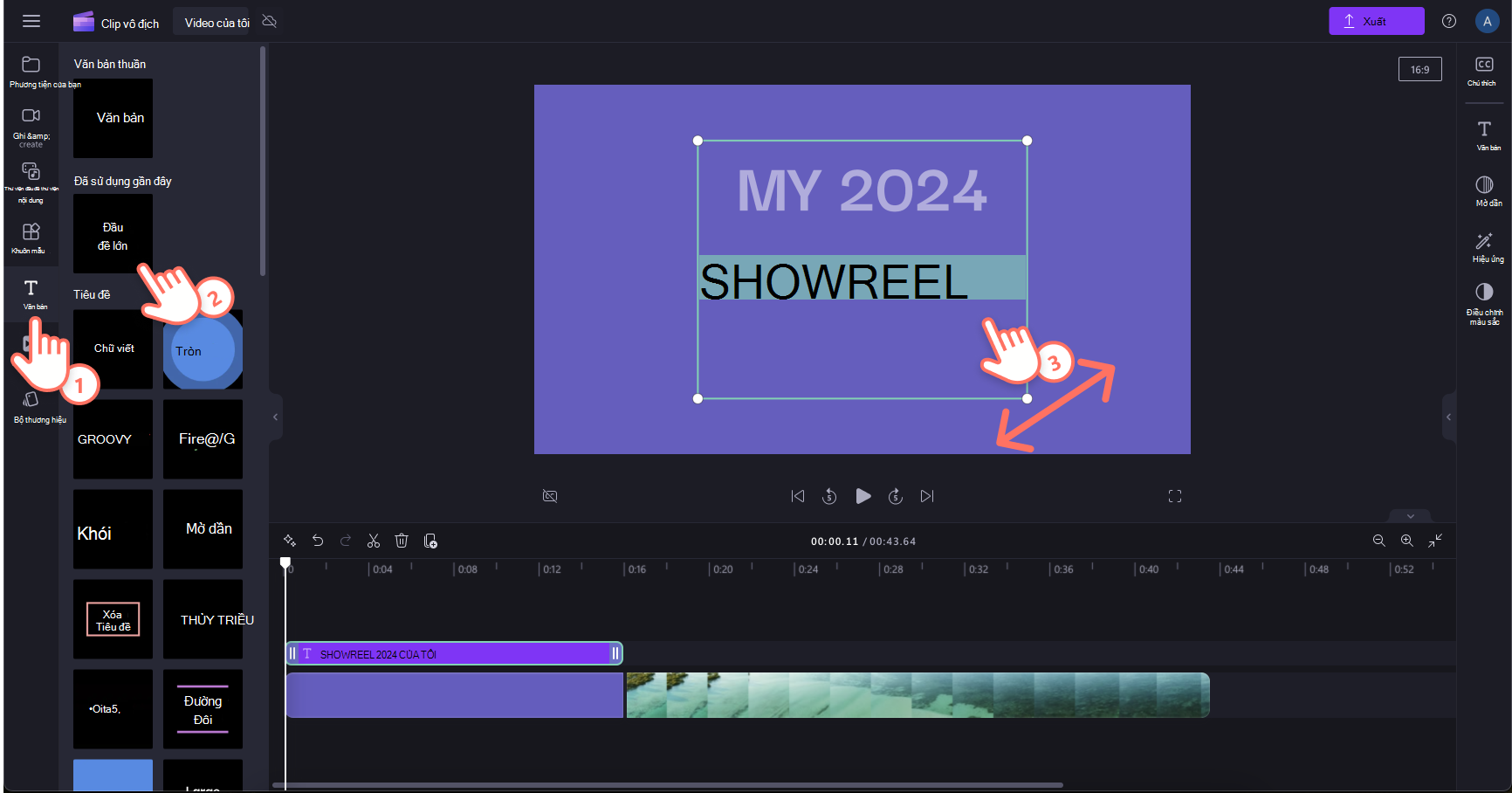Check the cloud sync off icon
The height and width of the screenshot is (793, 1512).
(270, 21)
